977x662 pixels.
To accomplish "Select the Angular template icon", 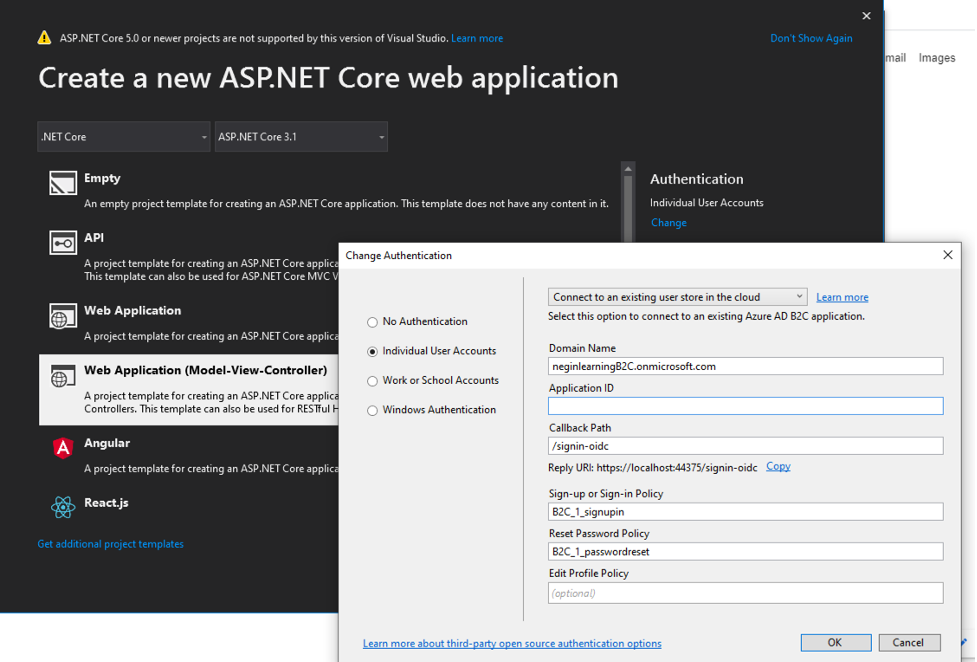I will [x=63, y=448].
